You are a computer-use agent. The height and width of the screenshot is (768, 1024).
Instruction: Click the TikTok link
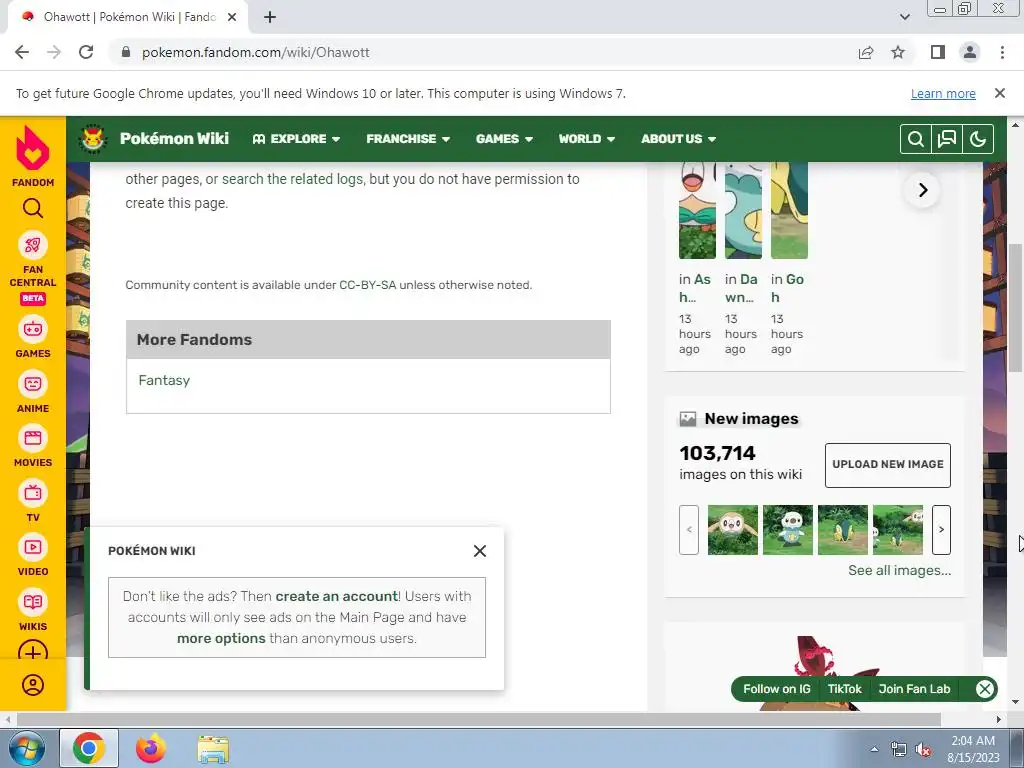click(x=844, y=689)
